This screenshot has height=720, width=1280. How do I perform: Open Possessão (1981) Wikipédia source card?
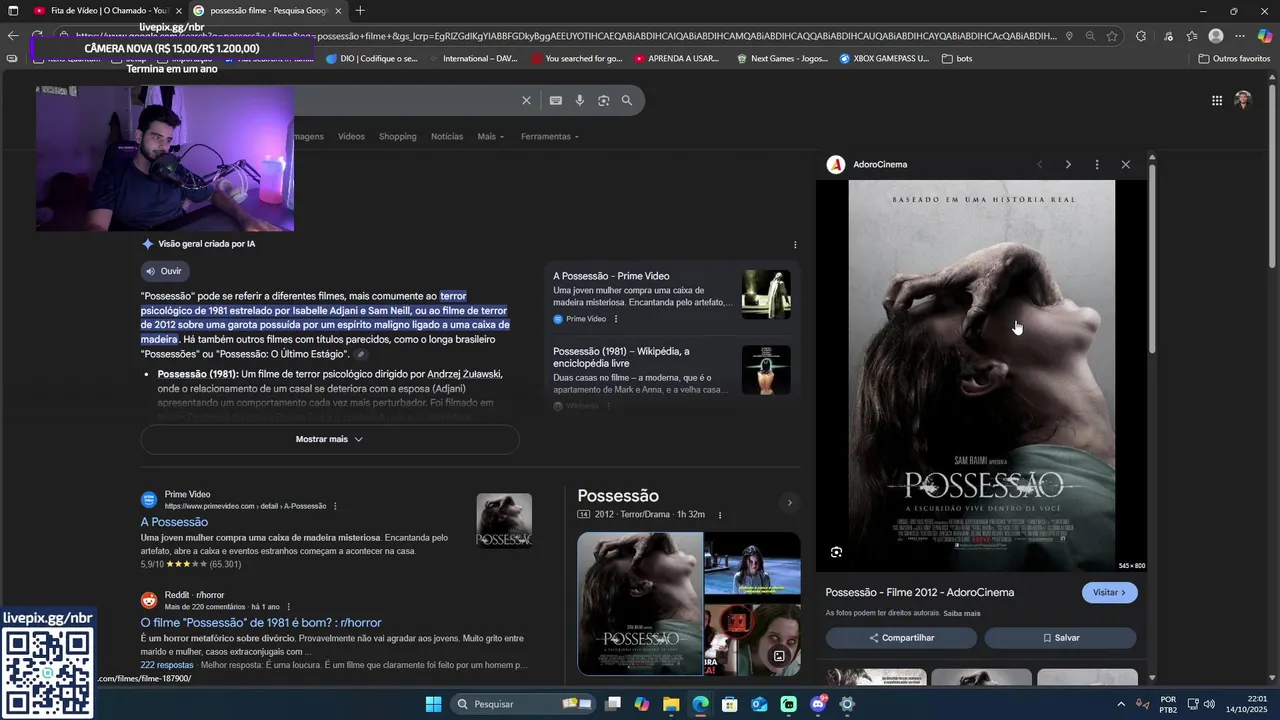point(673,373)
